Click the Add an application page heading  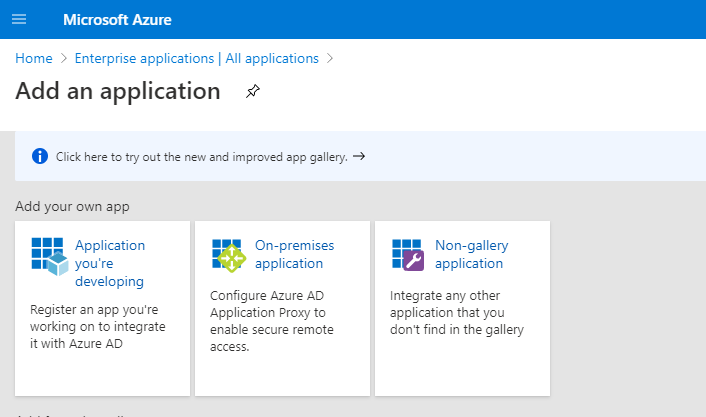(118, 91)
